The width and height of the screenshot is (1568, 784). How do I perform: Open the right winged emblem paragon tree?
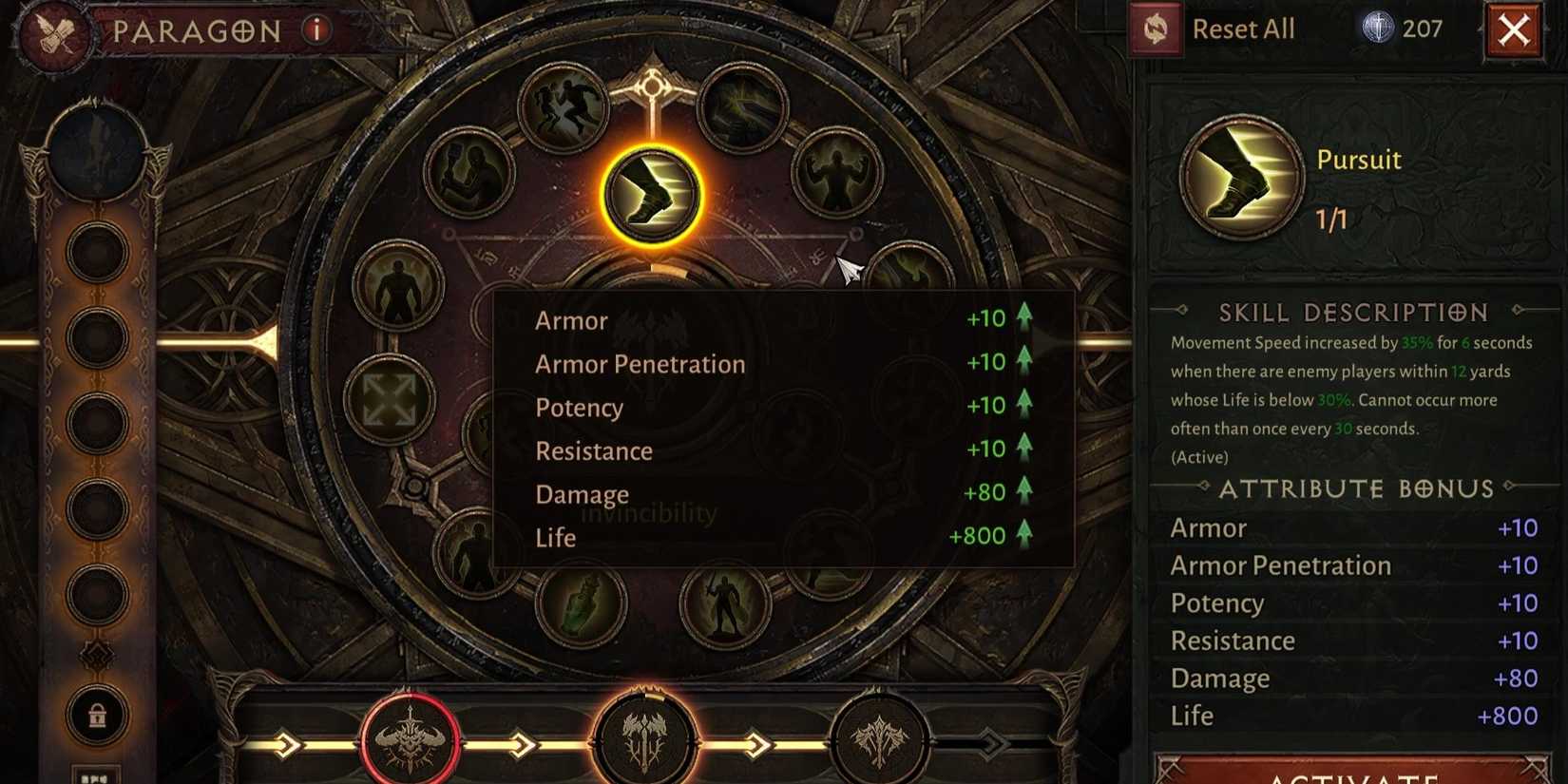click(879, 740)
